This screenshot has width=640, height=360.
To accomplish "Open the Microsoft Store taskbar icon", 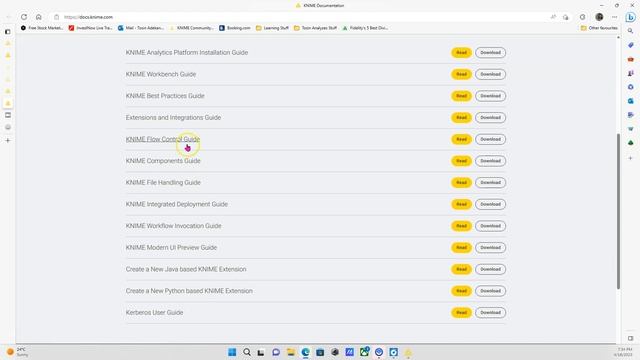I will [x=320, y=352].
